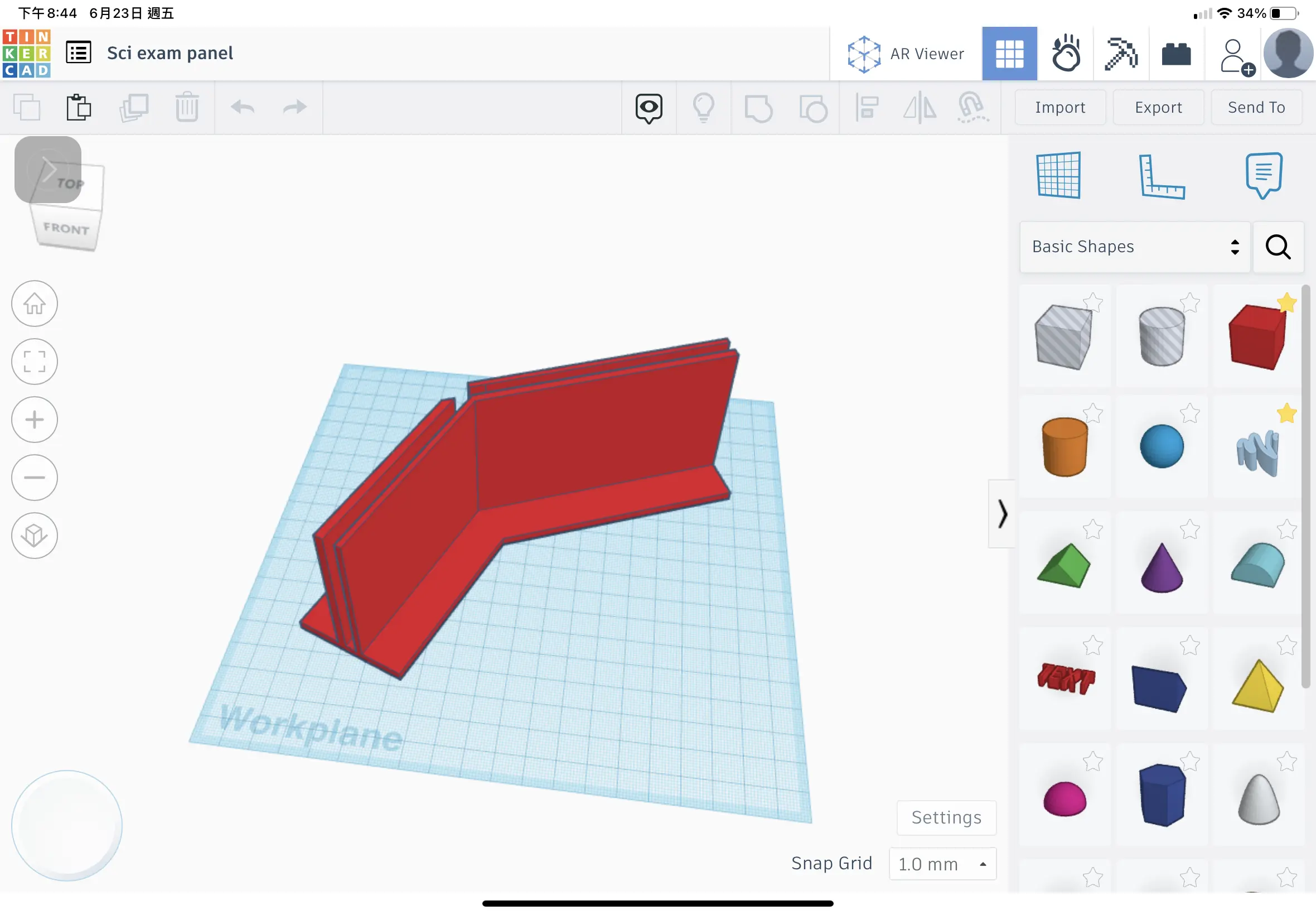Click the Paste clipboard icon
1316x915 pixels.
pos(79,107)
